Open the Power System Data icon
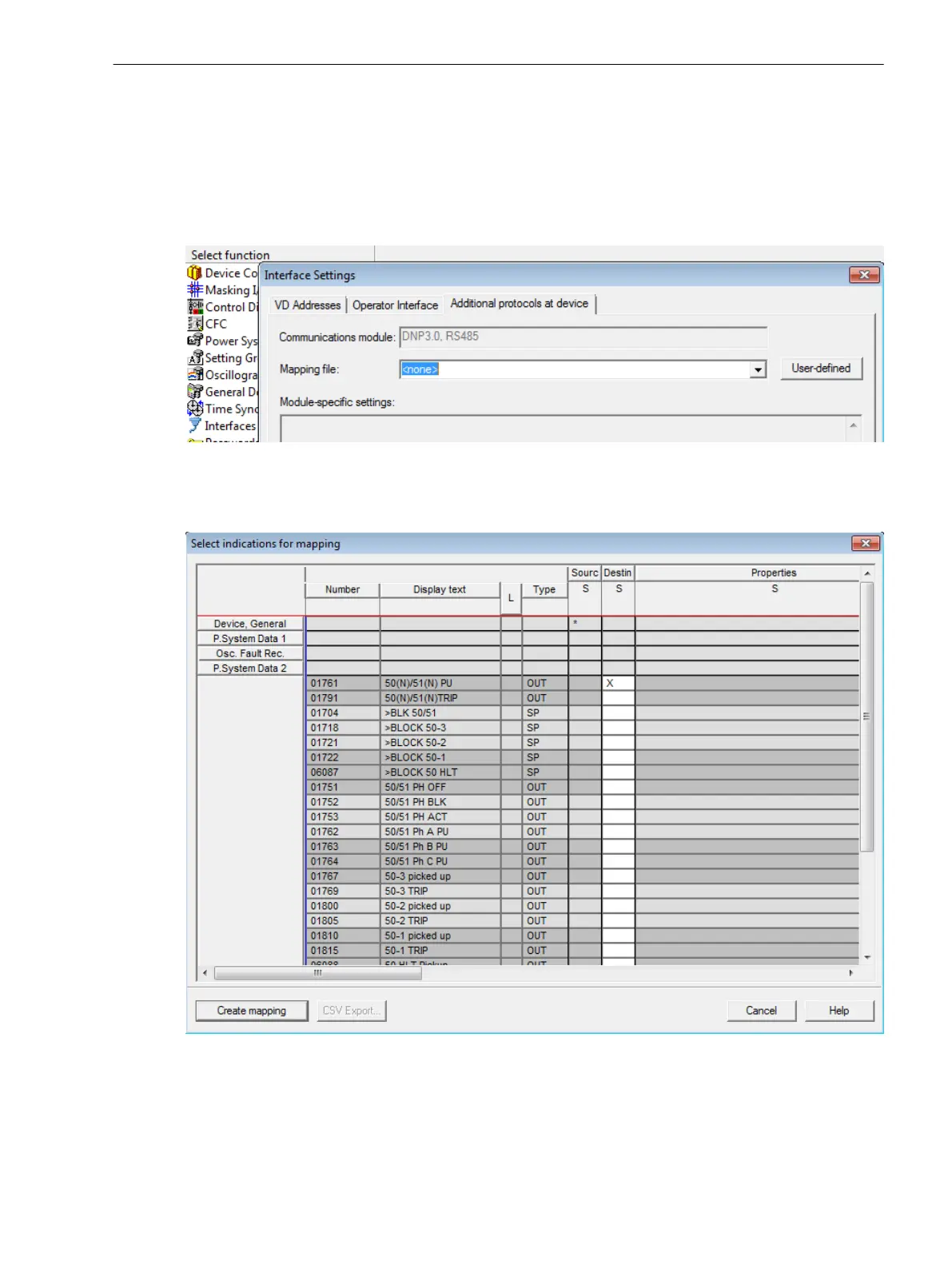 coord(194,341)
